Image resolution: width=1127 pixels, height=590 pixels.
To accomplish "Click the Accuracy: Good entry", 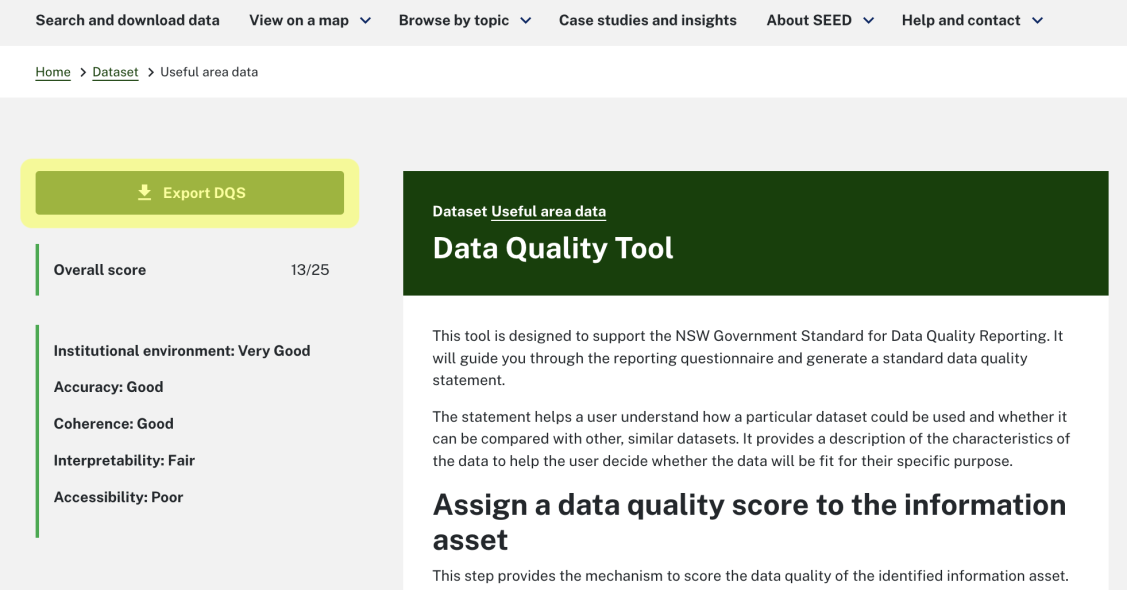I will tap(109, 387).
